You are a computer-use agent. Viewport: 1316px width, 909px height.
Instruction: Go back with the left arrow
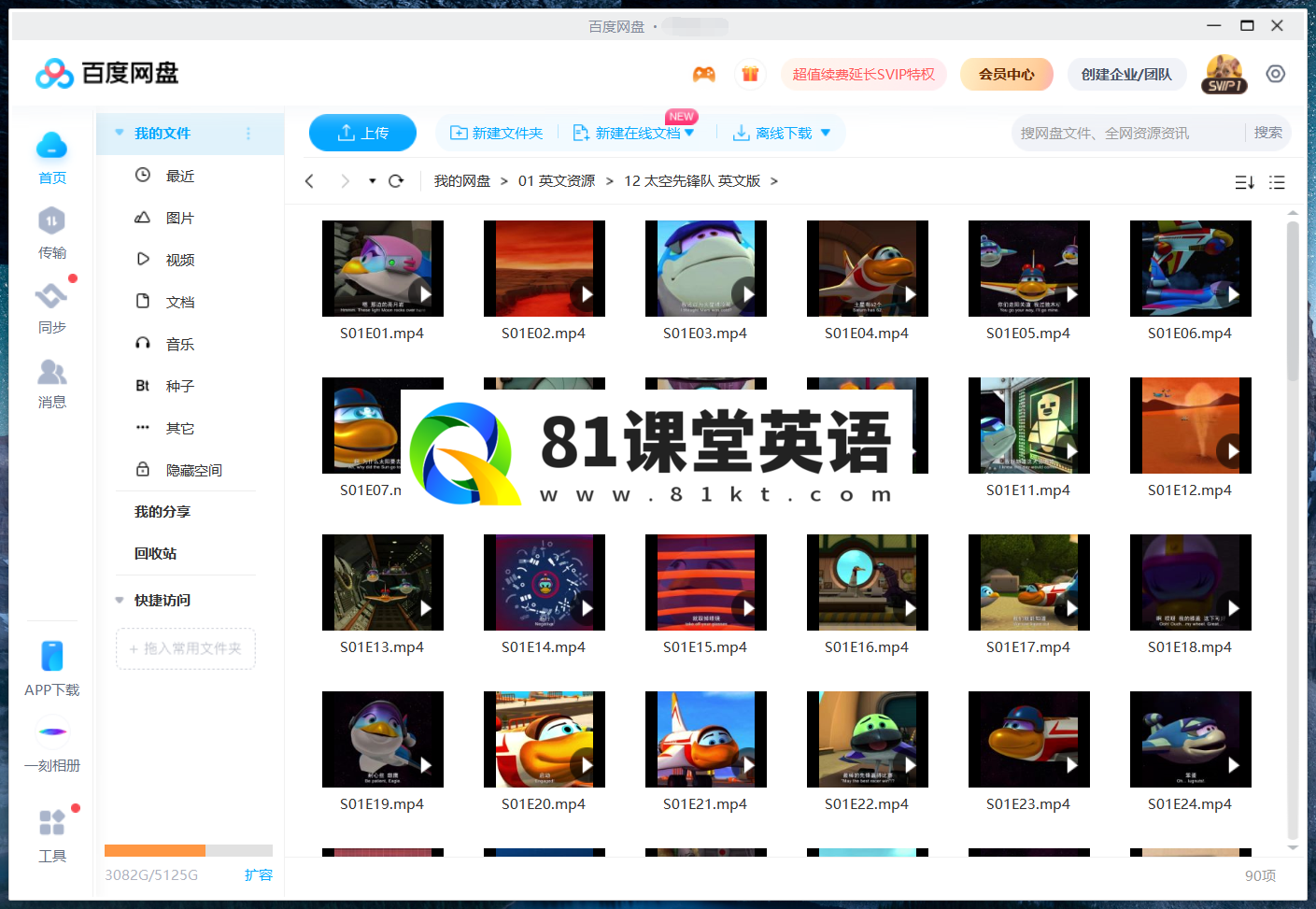(x=310, y=181)
